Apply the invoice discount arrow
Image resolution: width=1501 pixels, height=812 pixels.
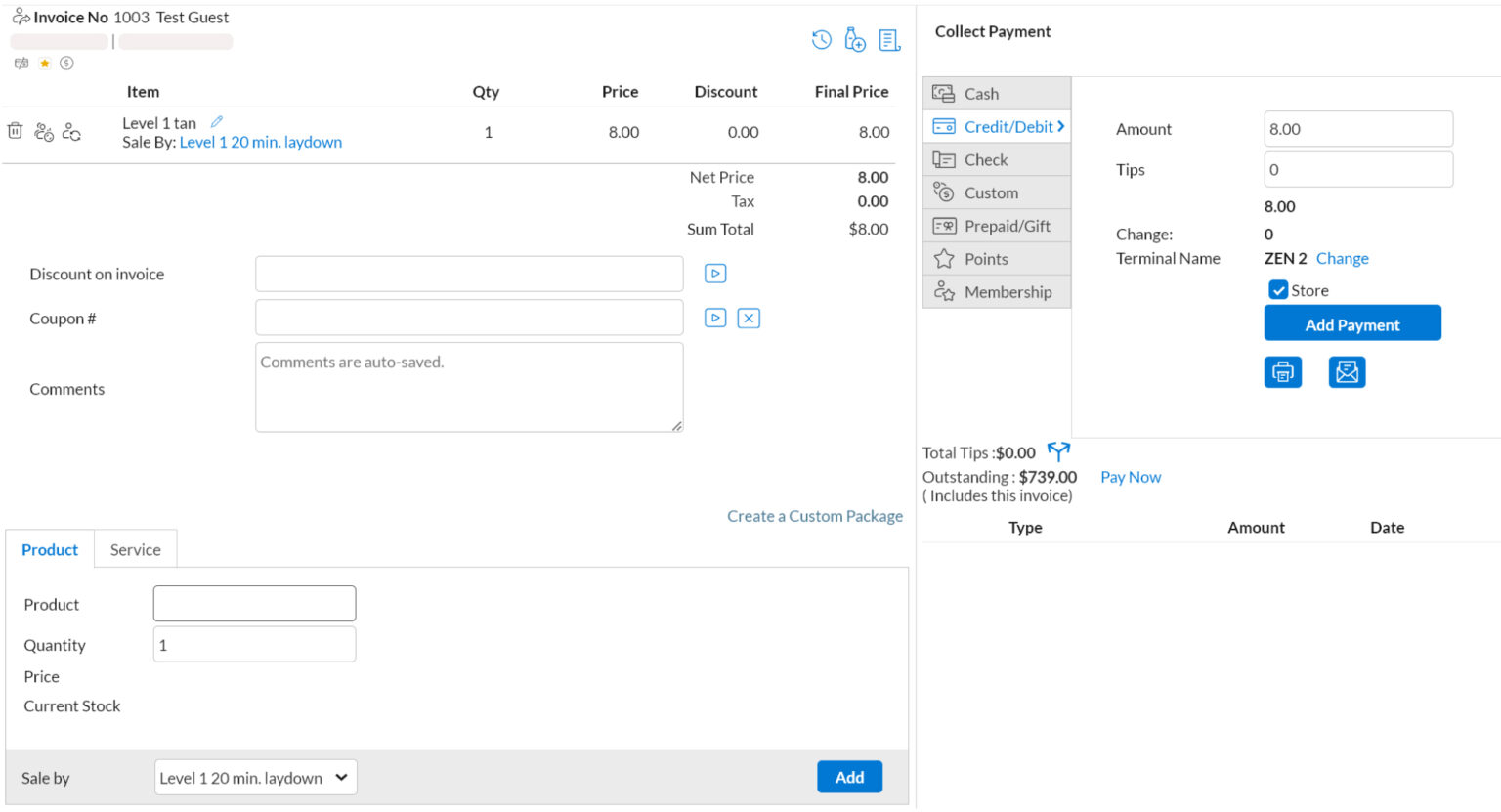[x=714, y=273]
